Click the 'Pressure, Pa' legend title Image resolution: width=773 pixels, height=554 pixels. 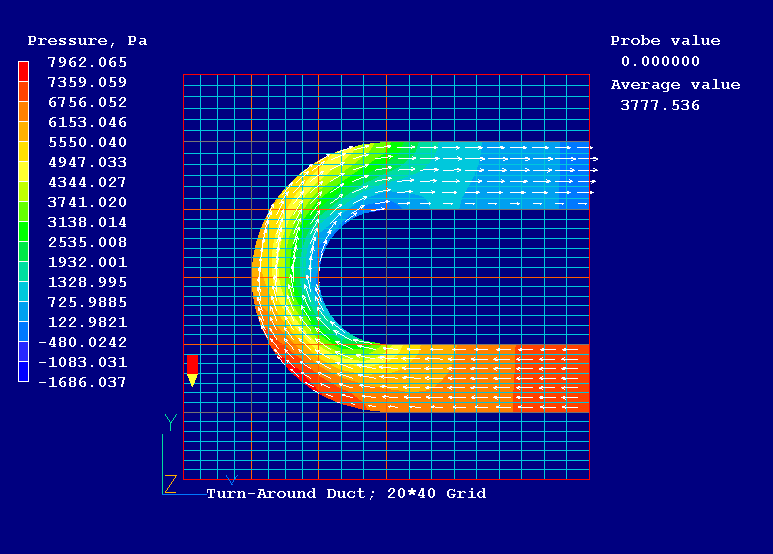tap(87, 41)
